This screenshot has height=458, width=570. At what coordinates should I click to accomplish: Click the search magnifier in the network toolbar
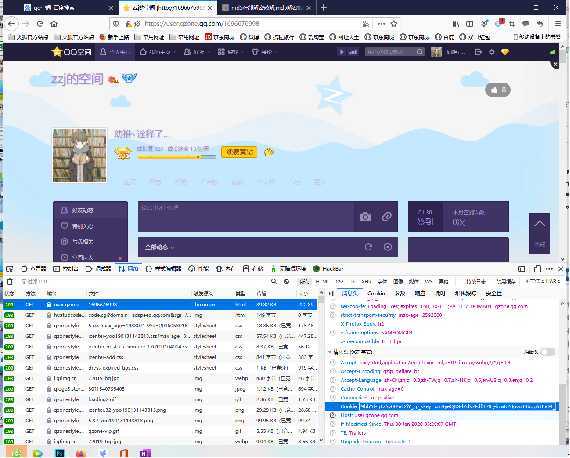pos(274,281)
